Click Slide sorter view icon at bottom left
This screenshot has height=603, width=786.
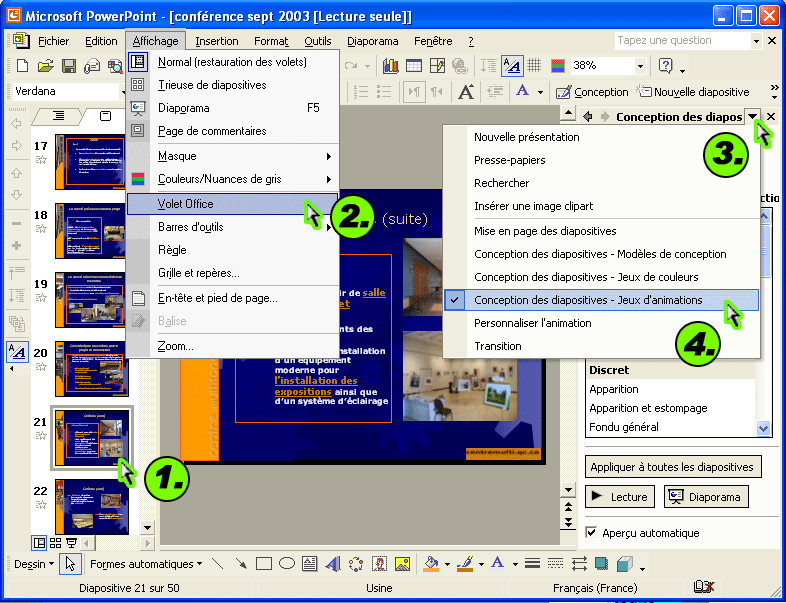pos(56,542)
